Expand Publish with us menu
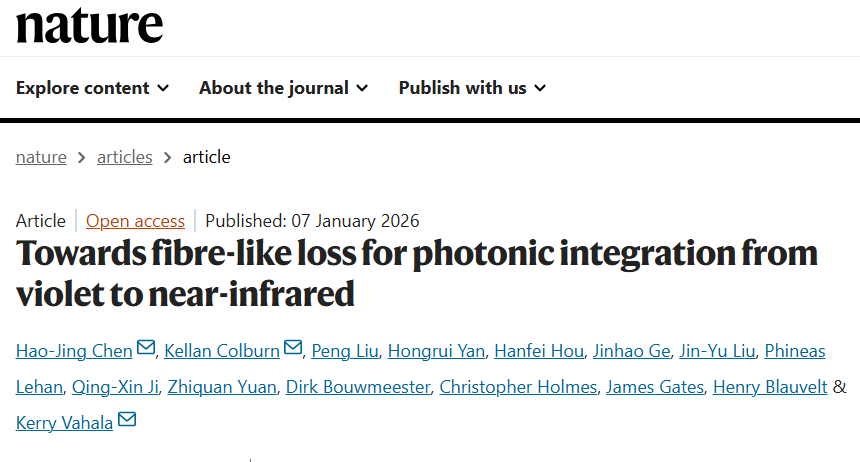 tap(472, 88)
